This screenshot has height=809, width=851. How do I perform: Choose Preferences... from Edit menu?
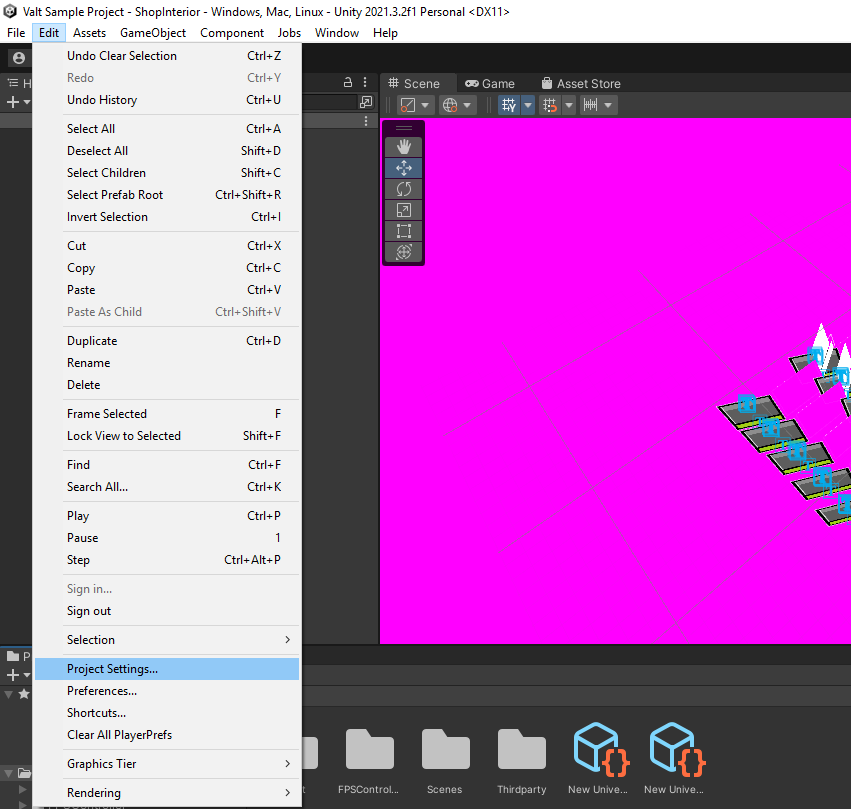[167, 691]
